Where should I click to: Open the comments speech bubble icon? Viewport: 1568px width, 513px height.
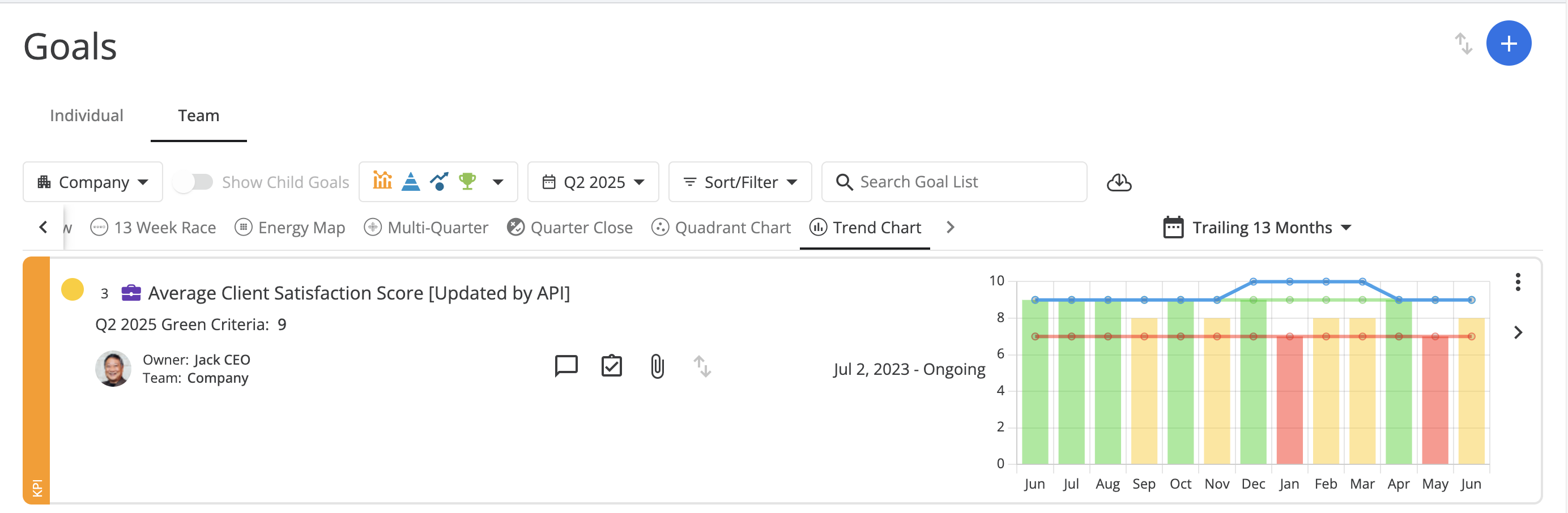(565, 366)
